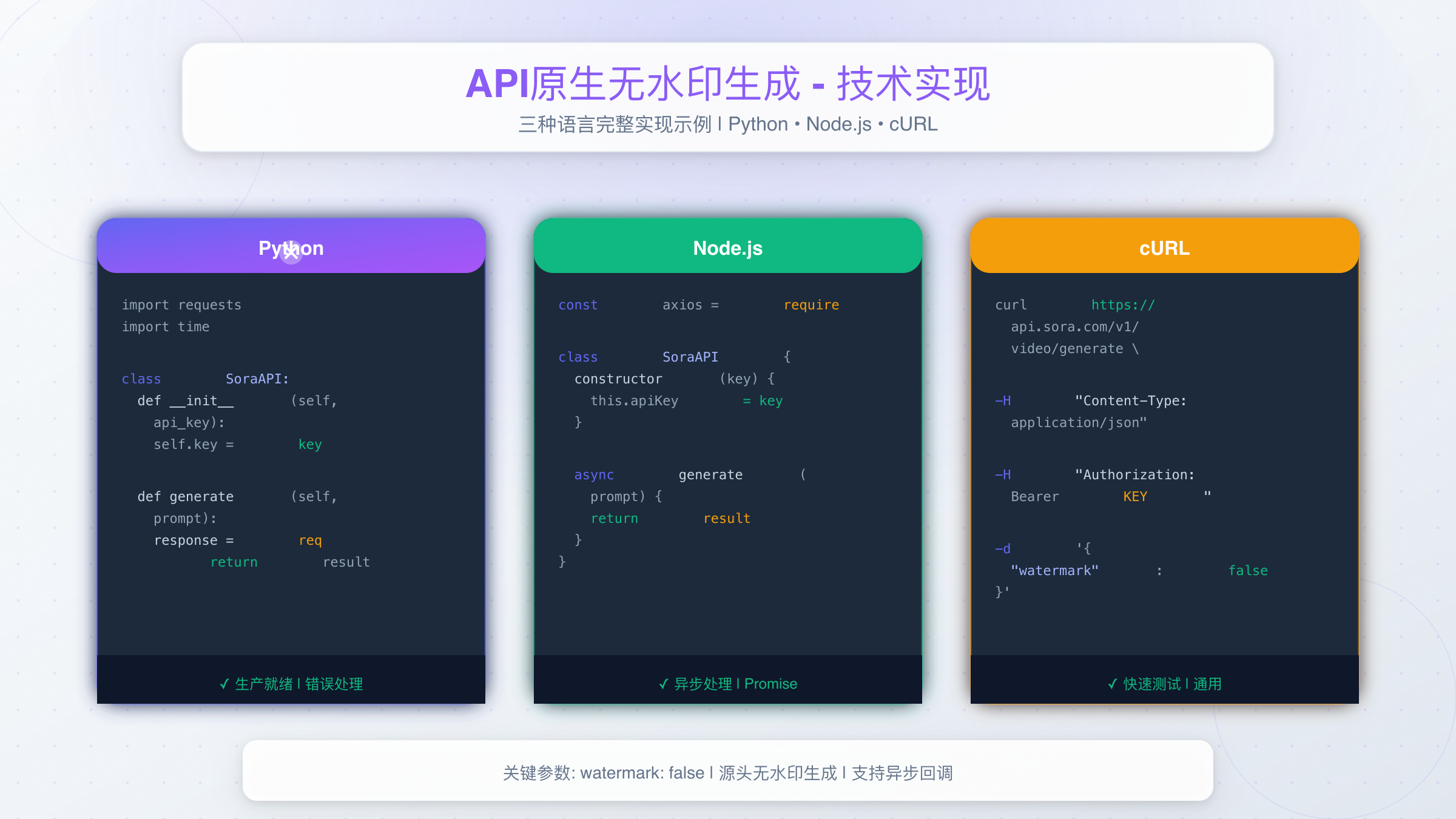The height and width of the screenshot is (819, 1456).
Task: Click the checkmark before 生产就绪
Action: (224, 684)
